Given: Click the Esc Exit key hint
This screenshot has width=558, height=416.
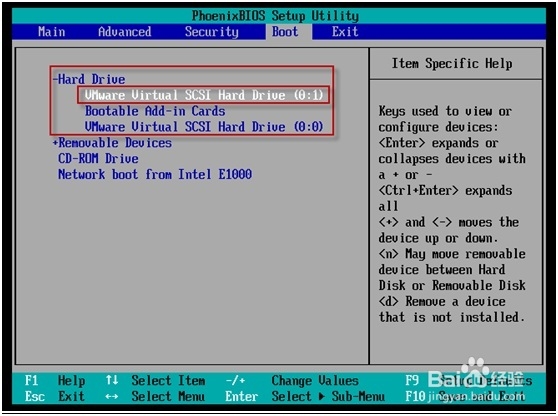Looking at the screenshot, I should [x=55, y=396].
